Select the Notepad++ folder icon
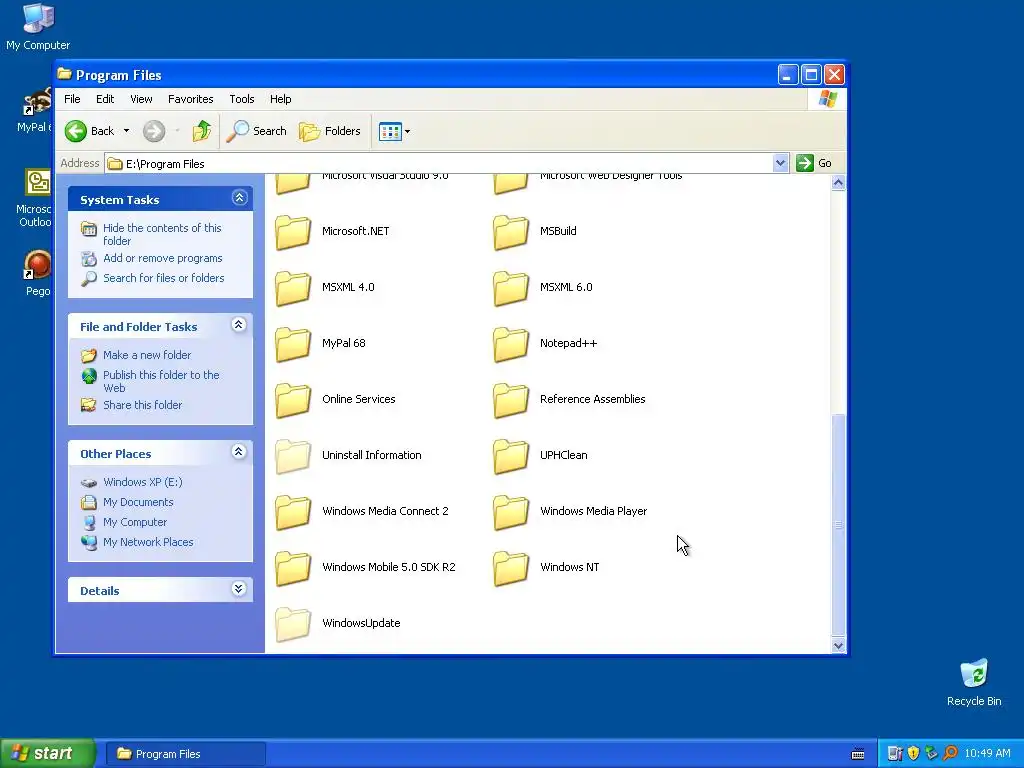 point(511,344)
